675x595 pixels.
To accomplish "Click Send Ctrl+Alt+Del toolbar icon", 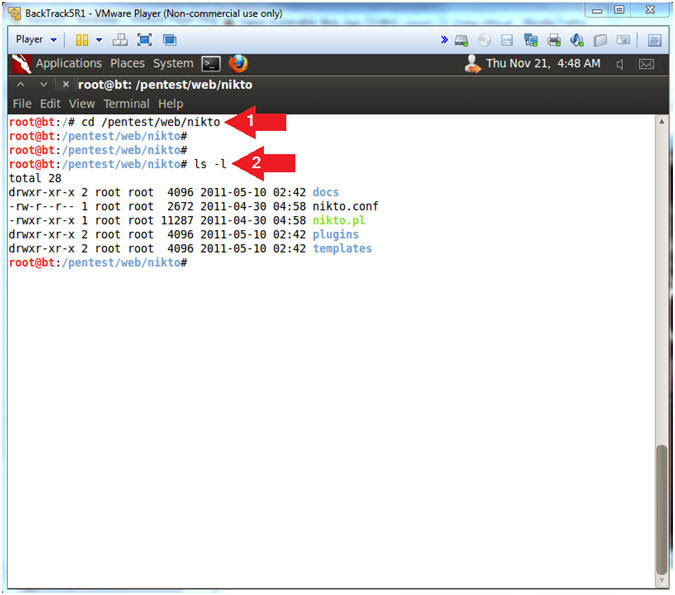I will pyautogui.click(x=120, y=40).
